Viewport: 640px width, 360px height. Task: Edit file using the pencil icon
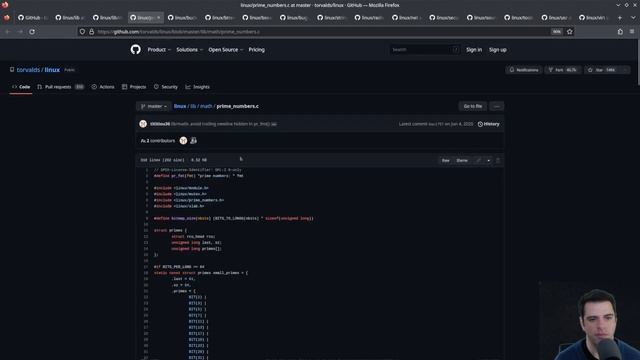(x=478, y=160)
